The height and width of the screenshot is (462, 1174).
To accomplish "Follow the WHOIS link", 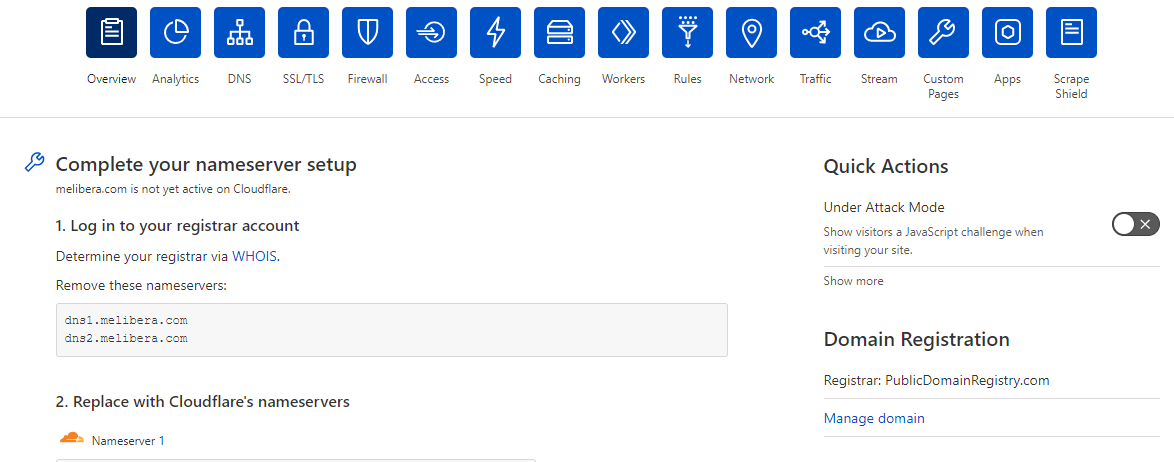I will [x=255, y=256].
